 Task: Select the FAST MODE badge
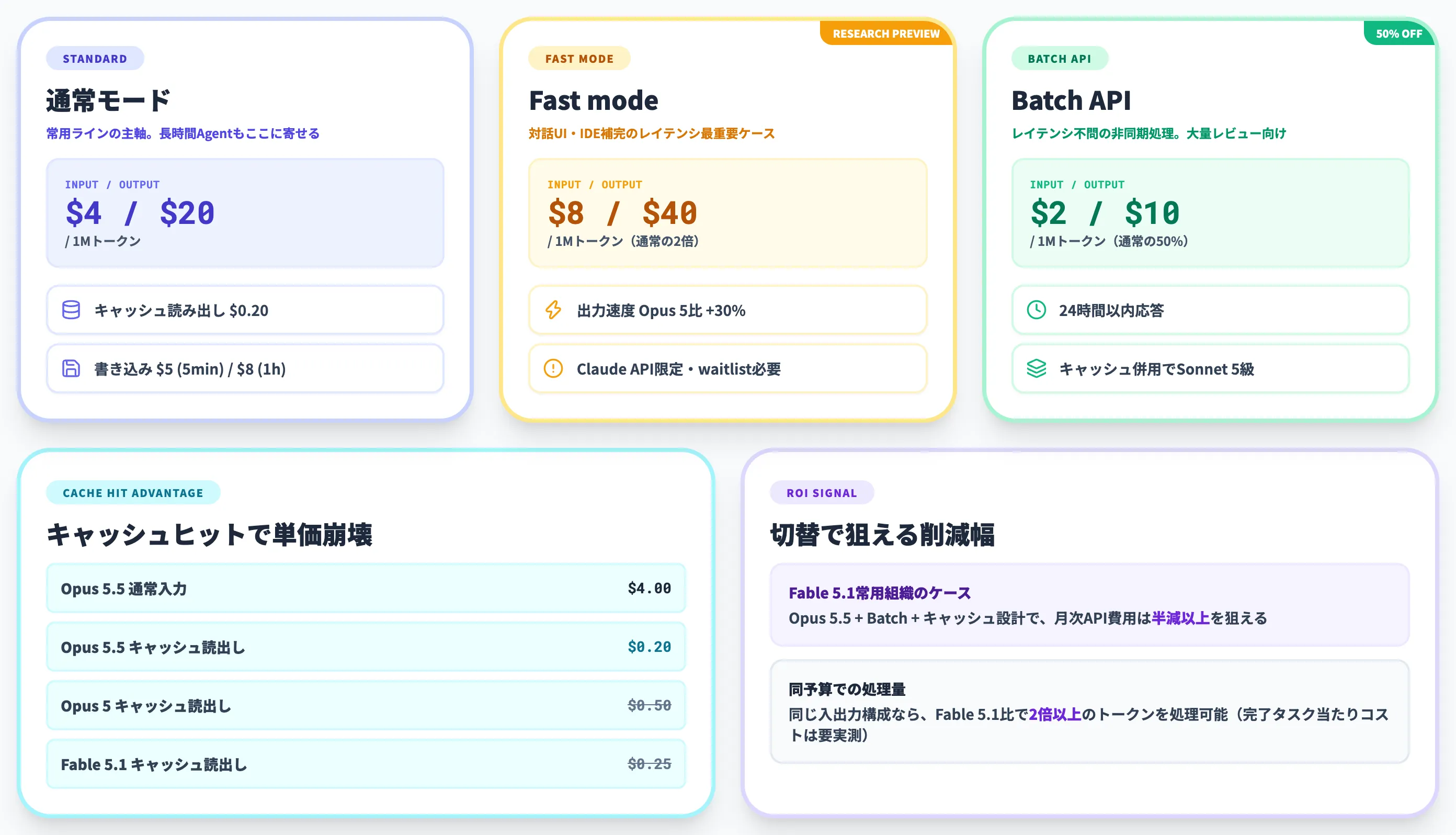pos(579,59)
